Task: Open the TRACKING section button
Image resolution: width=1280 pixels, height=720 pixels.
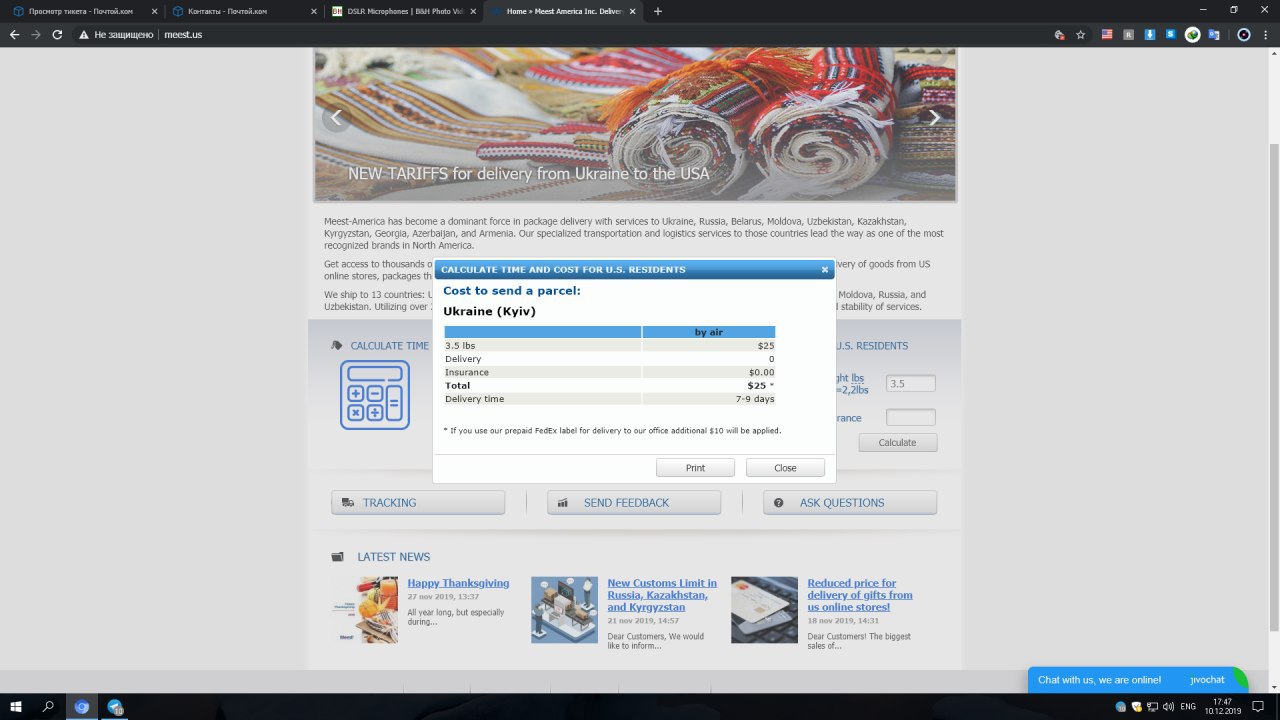Action: coord(418,502)
